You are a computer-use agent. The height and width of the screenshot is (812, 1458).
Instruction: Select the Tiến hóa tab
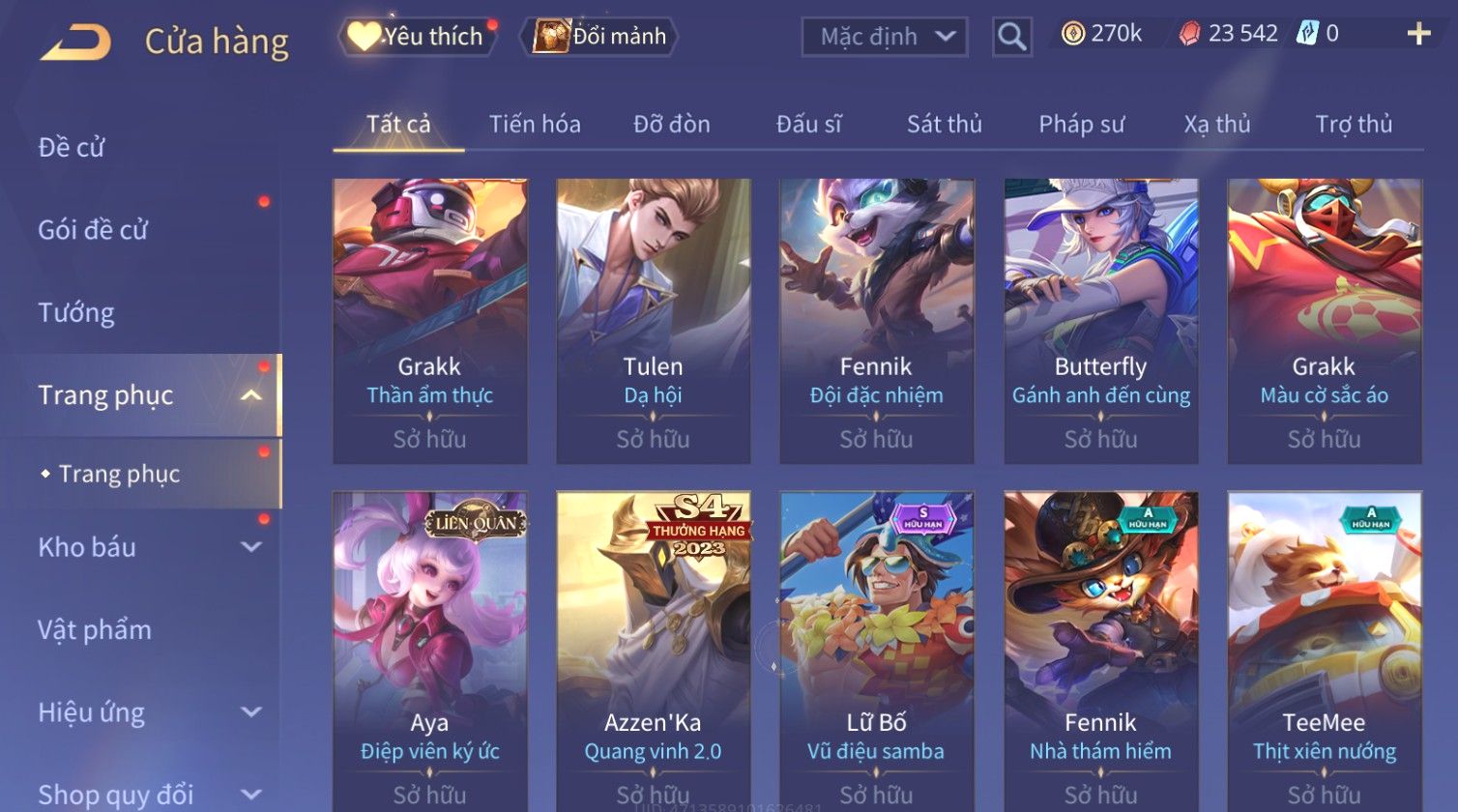tap(535, 124)
